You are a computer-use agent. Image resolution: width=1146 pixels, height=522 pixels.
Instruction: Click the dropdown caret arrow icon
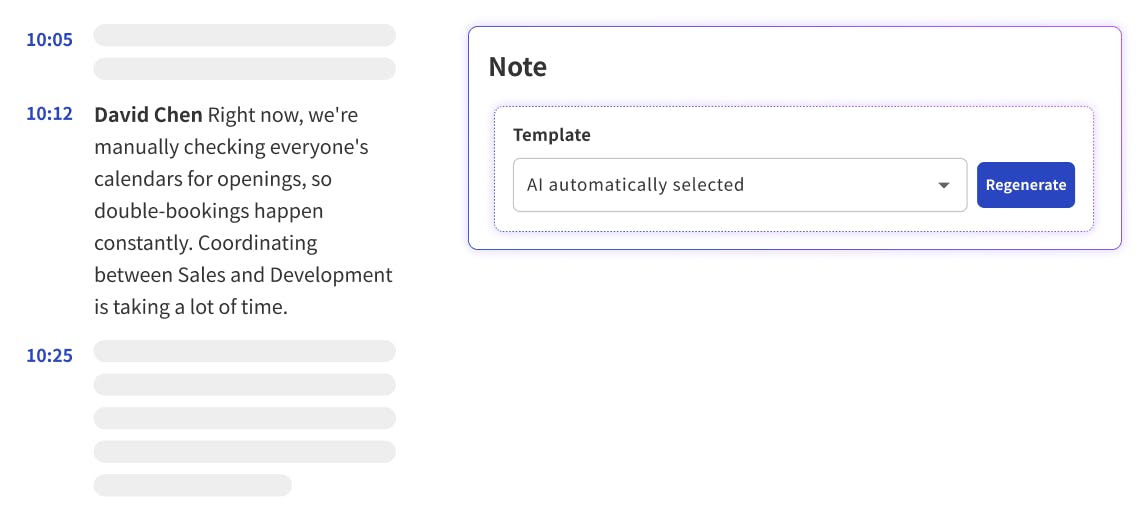[944, 185]
